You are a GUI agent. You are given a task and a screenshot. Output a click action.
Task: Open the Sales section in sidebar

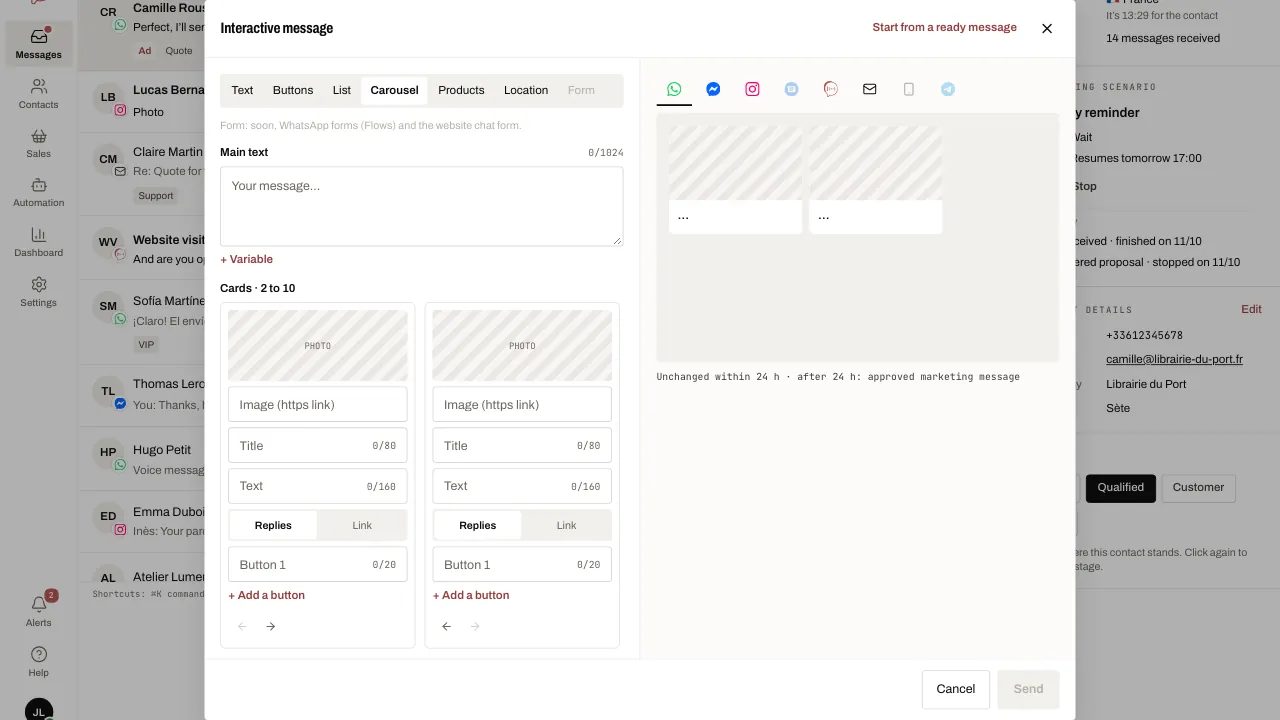tap(39, 143)
